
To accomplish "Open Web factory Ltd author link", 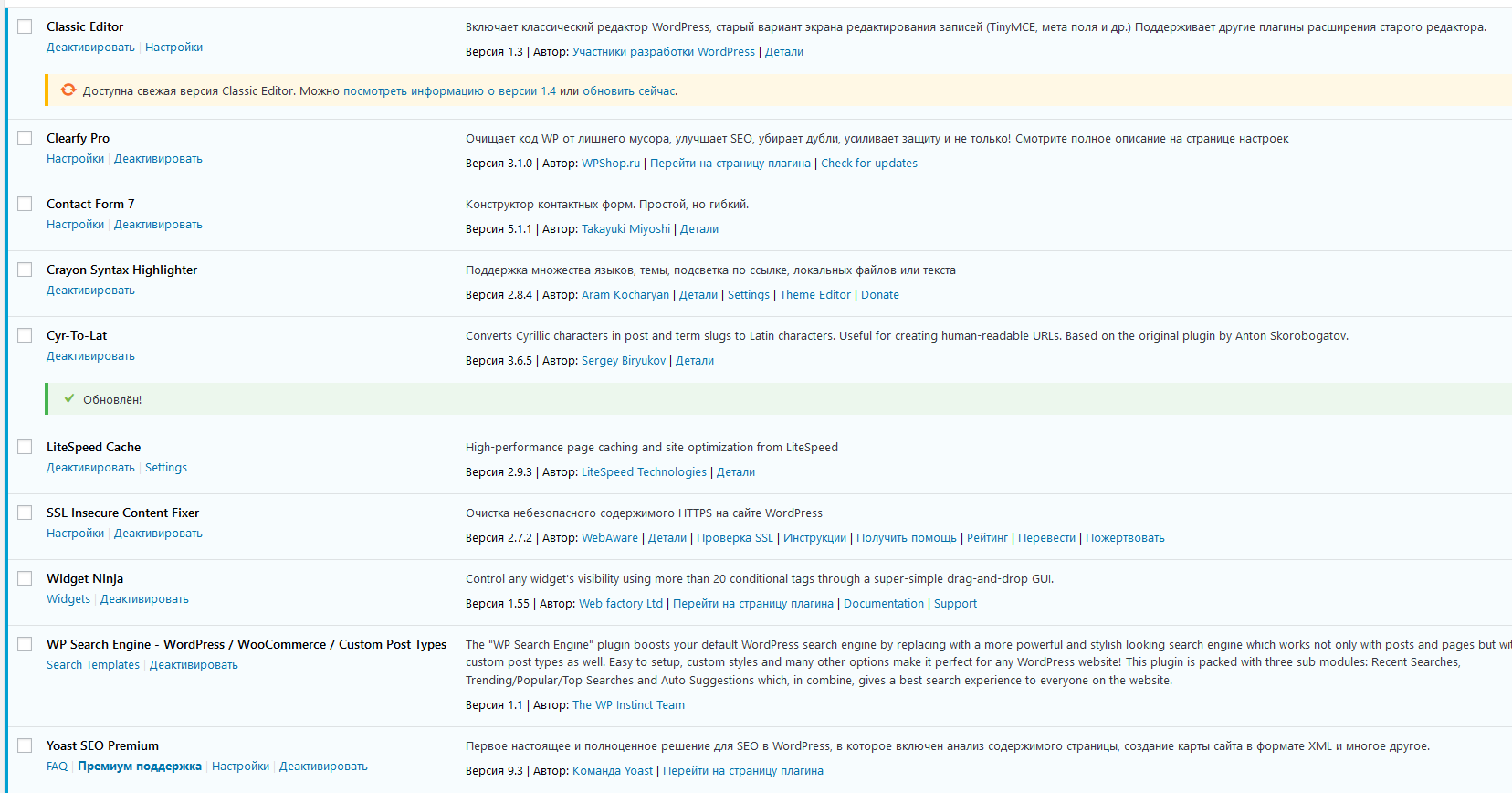I will click(x=621, y=604).
